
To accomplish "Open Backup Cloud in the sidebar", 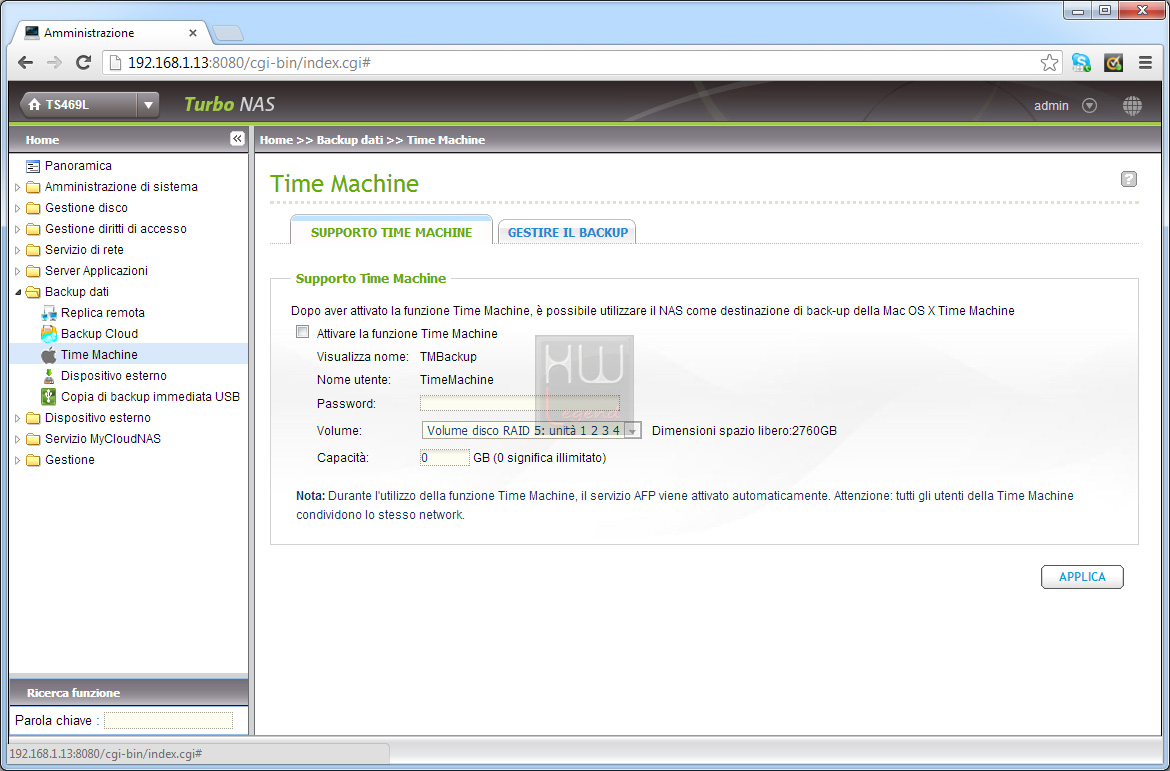I will pyautogui.click(x=99, y=334).
